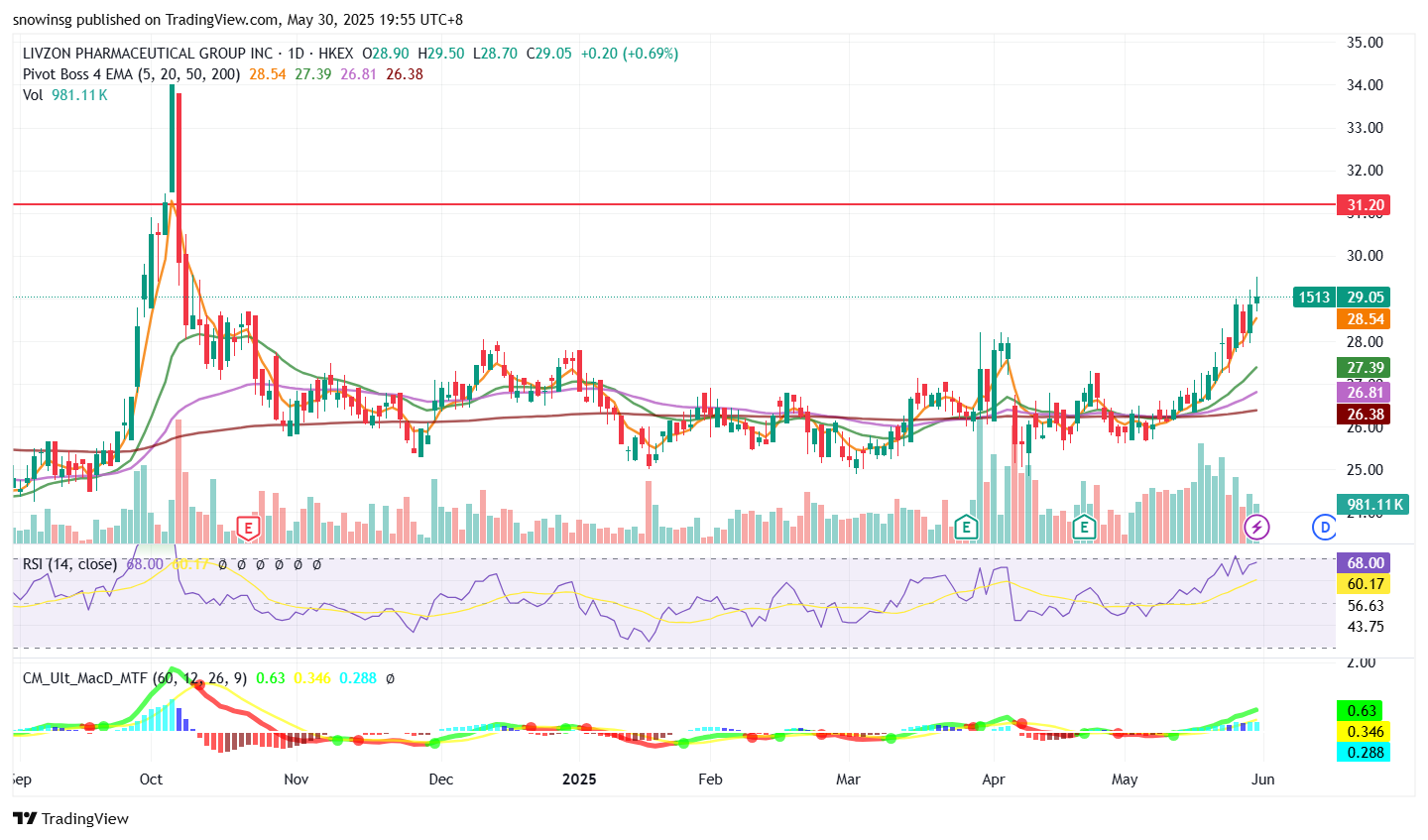
Task: Click the L28.70 low value in legend
Action: (495, 54)
